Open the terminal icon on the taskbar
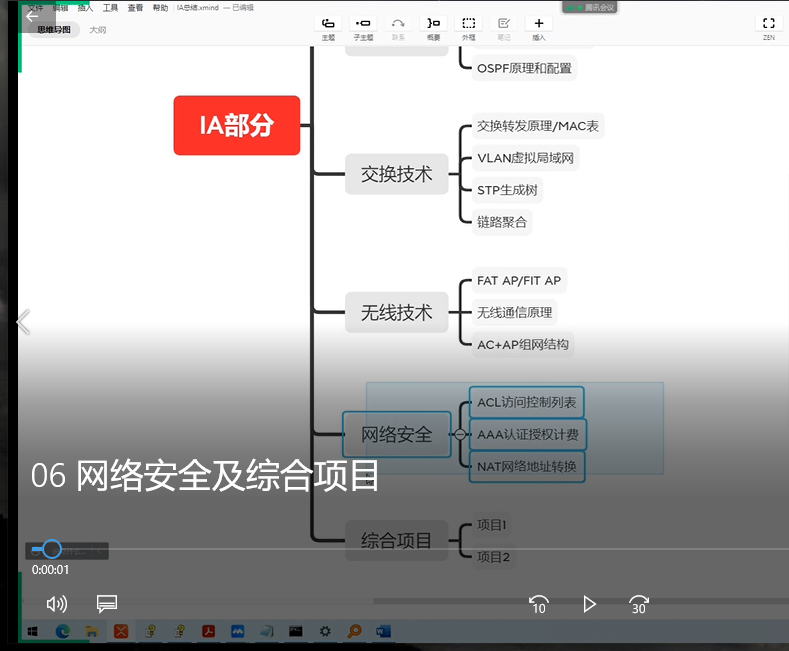 296,631
